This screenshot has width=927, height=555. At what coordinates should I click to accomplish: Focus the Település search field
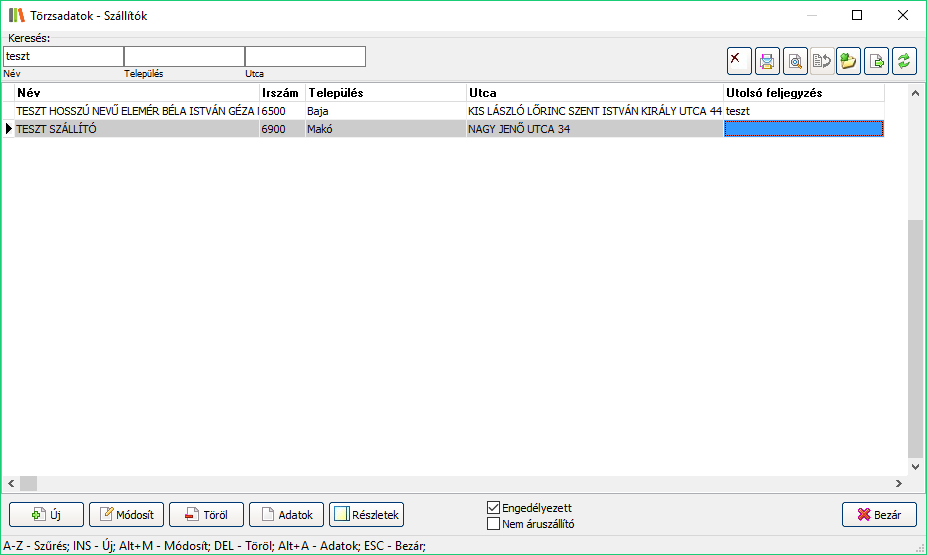[x=184, y=57]
